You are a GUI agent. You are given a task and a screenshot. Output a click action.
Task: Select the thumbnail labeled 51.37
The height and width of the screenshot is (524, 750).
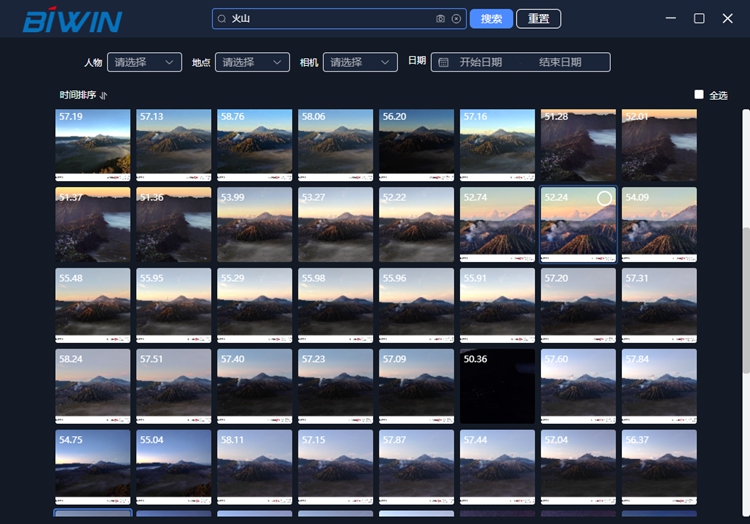tap(93, 224)
